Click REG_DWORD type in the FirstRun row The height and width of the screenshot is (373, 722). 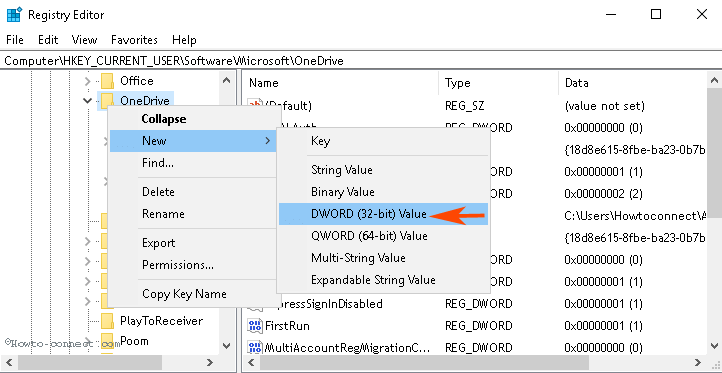(478, 326)
